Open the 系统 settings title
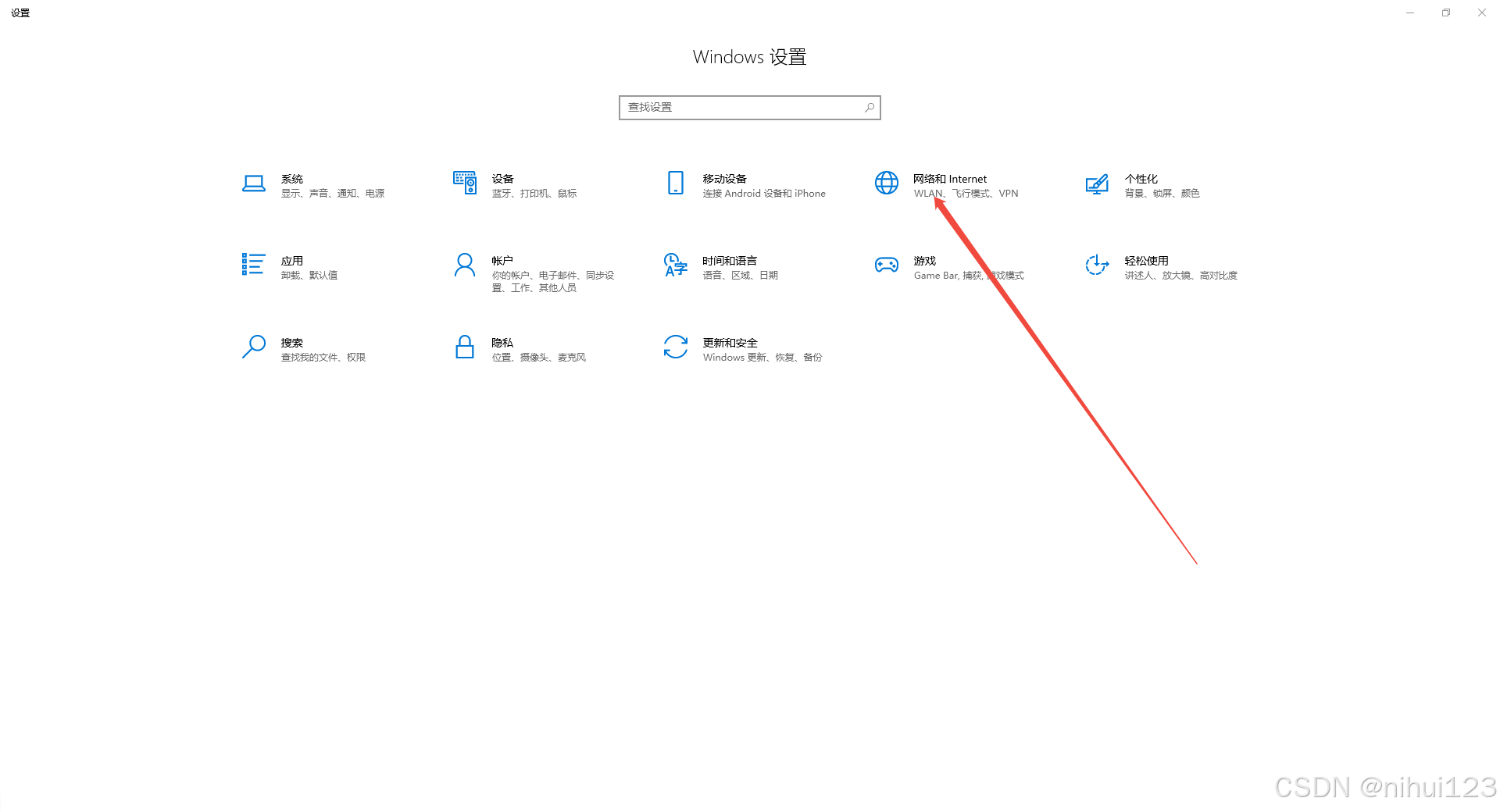1500x812 pixels. tap(292, 179)
